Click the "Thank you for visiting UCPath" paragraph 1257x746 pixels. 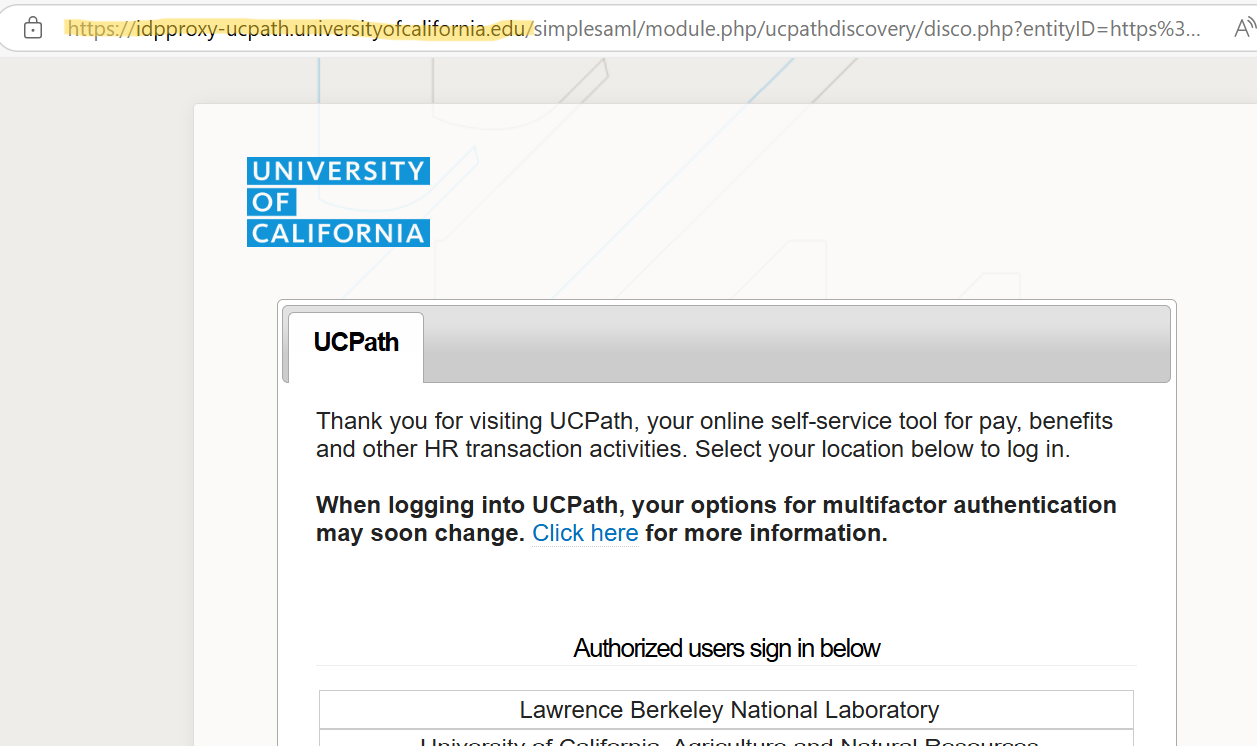(x=714, y=435)
